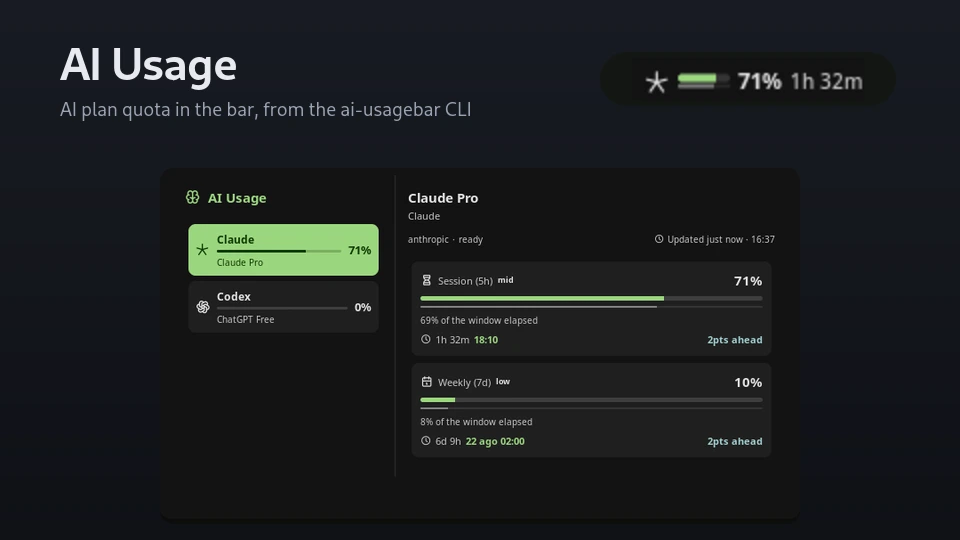The height and width of the screenshot is (540, 960).
Task: Click the clock icon beside 6d 9h
Action: 426,441
